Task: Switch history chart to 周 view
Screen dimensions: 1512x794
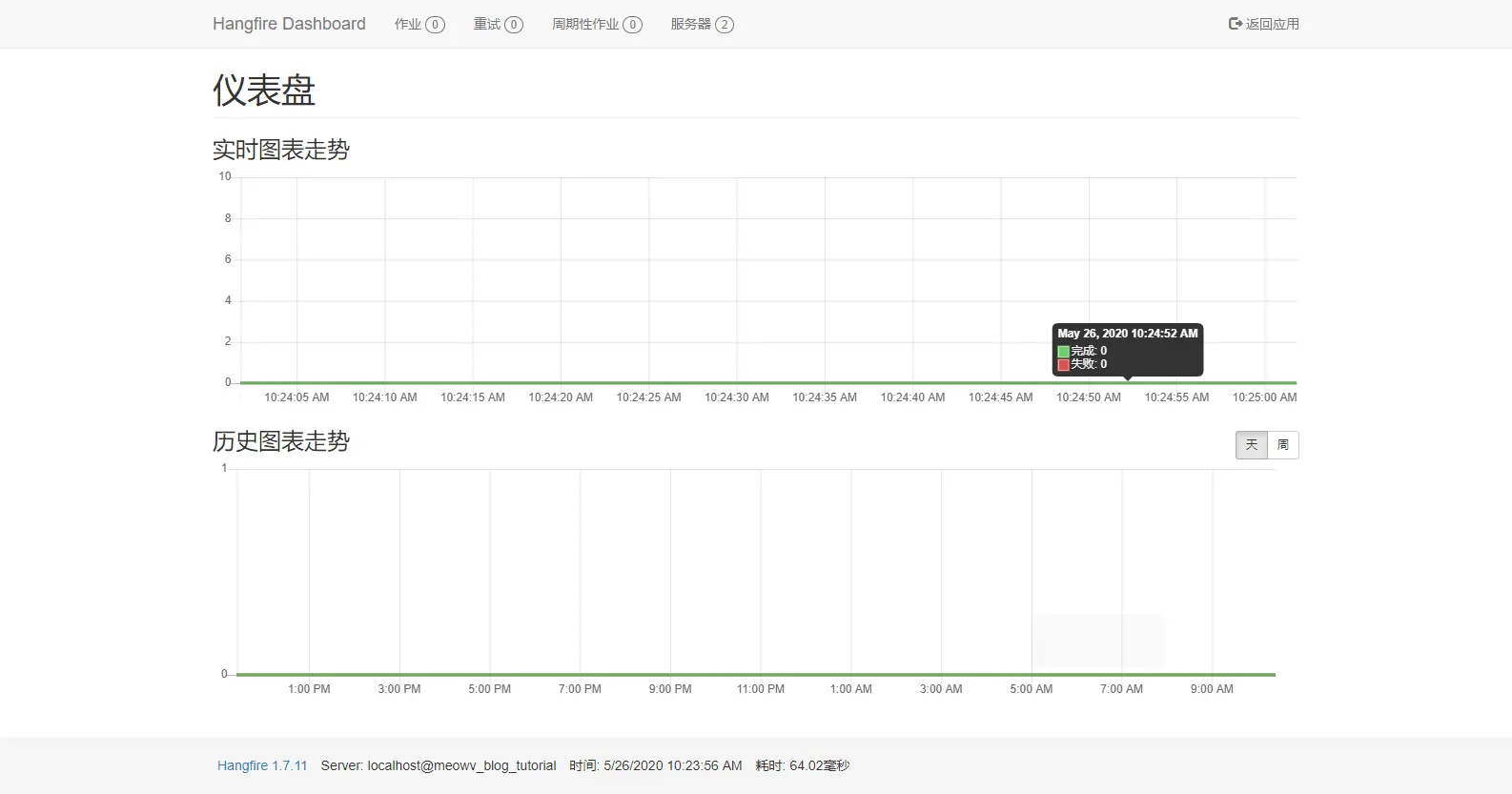Action: pos(1283,445)
